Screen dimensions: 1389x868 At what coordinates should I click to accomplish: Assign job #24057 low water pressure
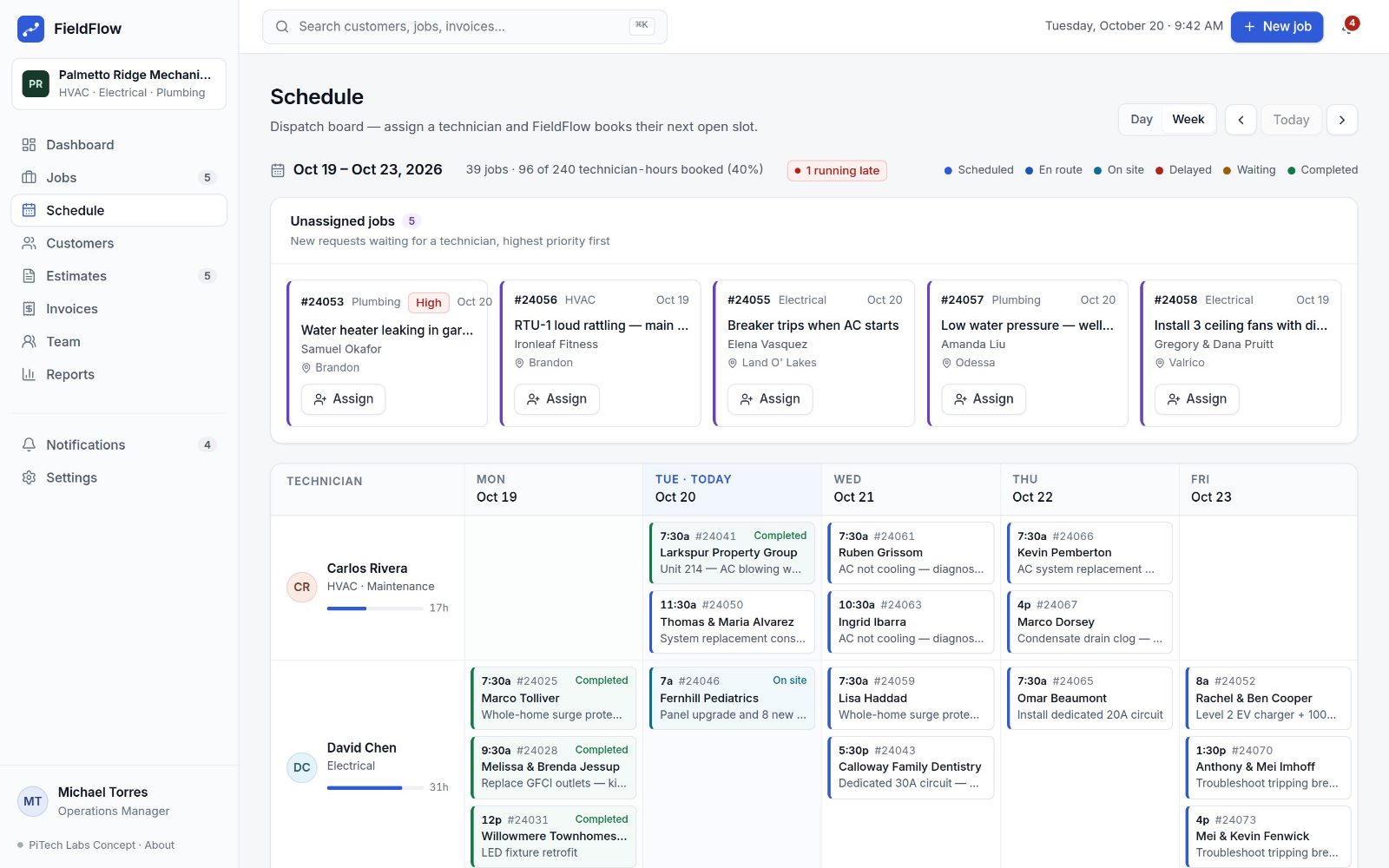pyautogui.click(x=984, y=399)
